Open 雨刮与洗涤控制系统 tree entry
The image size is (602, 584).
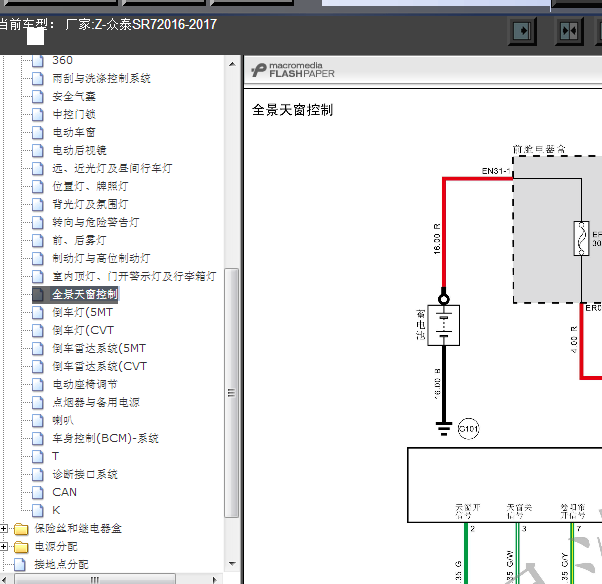point(101,78)
